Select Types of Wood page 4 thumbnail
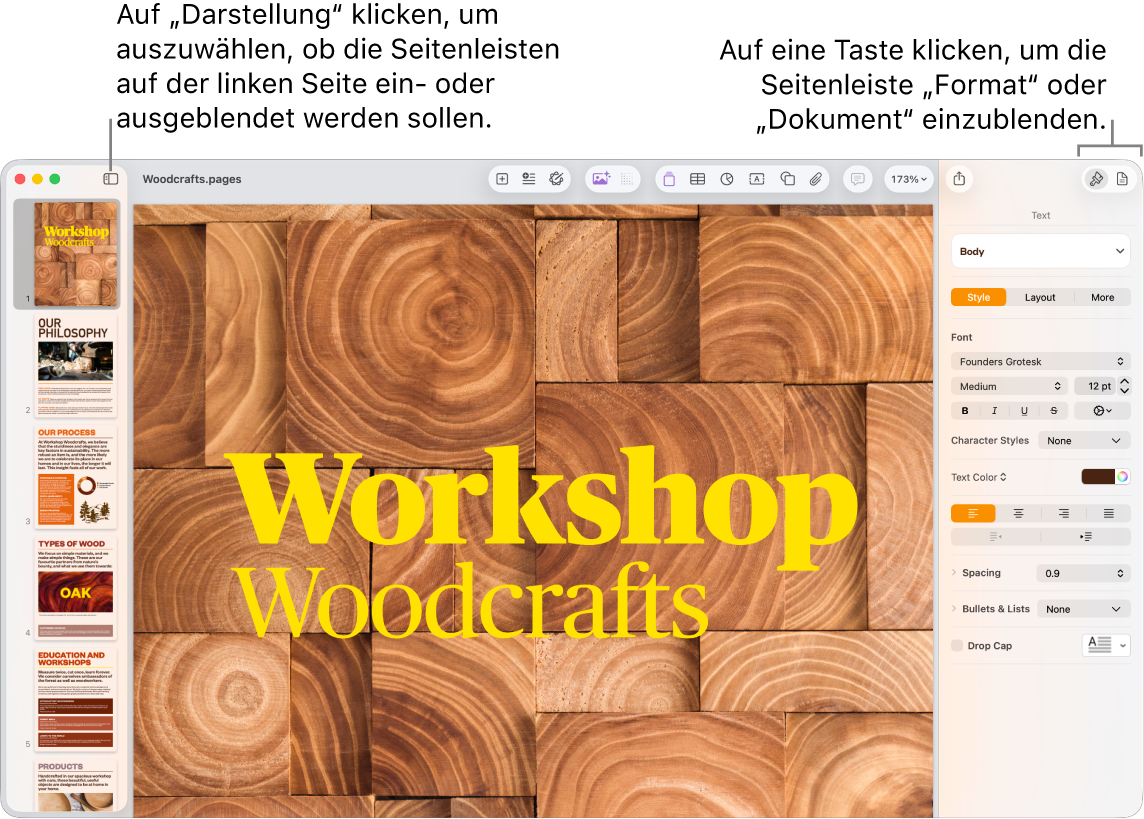The height and width of the screenshot is (819, 1144). point(76,588)
